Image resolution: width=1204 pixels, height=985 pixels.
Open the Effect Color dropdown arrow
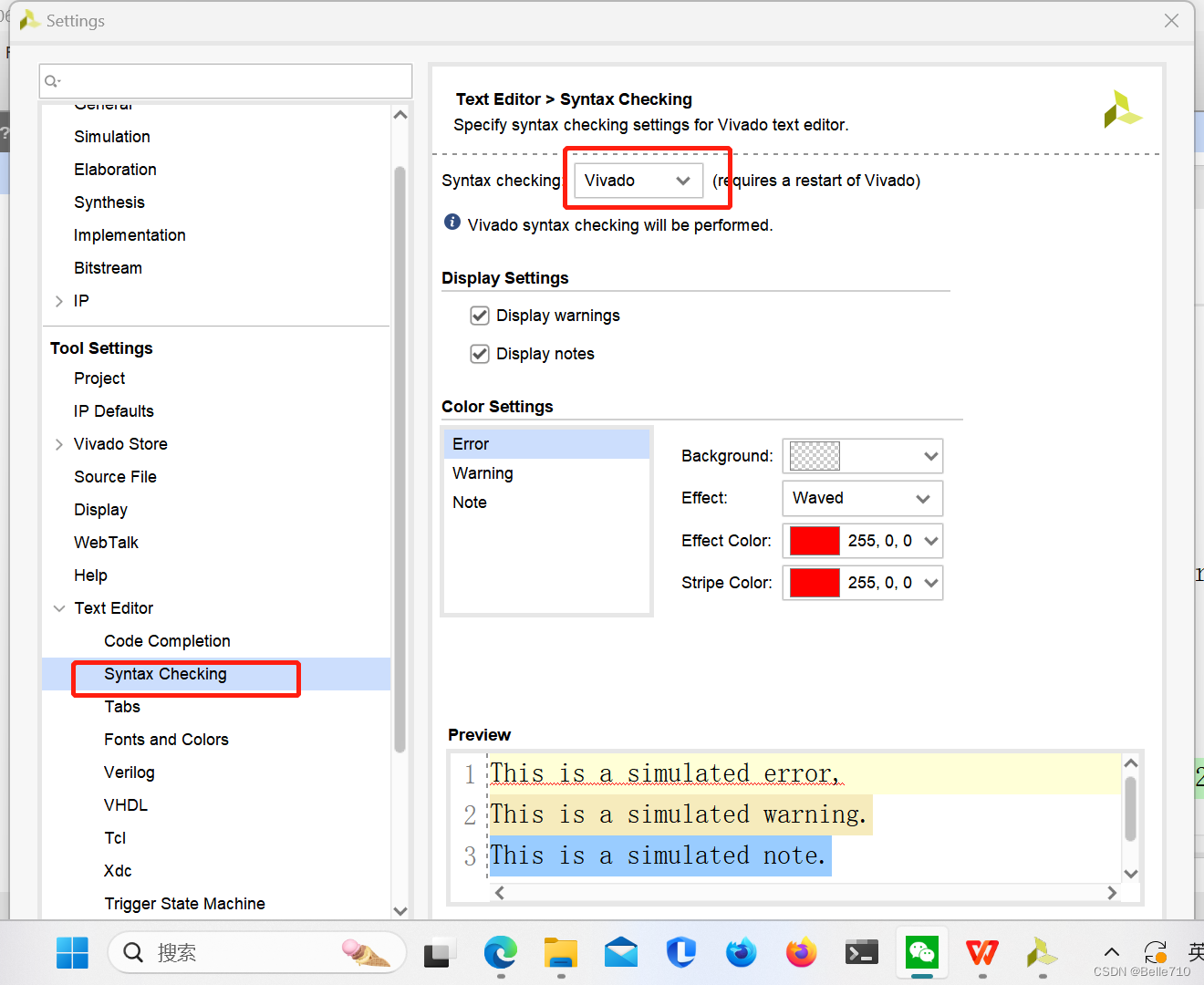(x=931, y=541)
